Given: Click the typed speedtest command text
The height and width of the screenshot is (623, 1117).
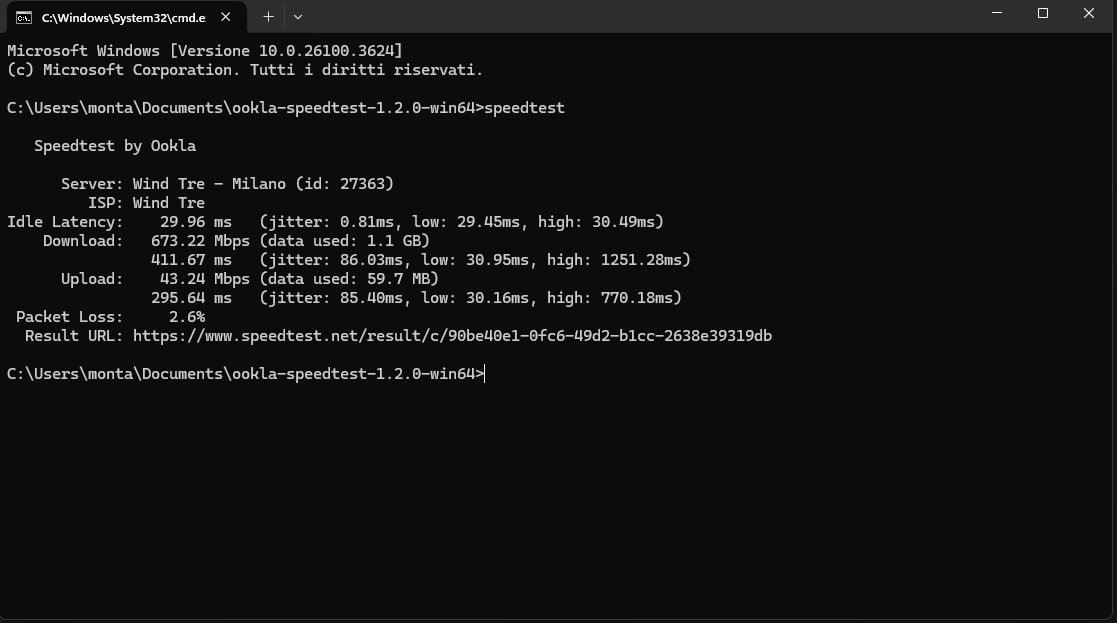Looking at the screenshot, I should (524, 108).
